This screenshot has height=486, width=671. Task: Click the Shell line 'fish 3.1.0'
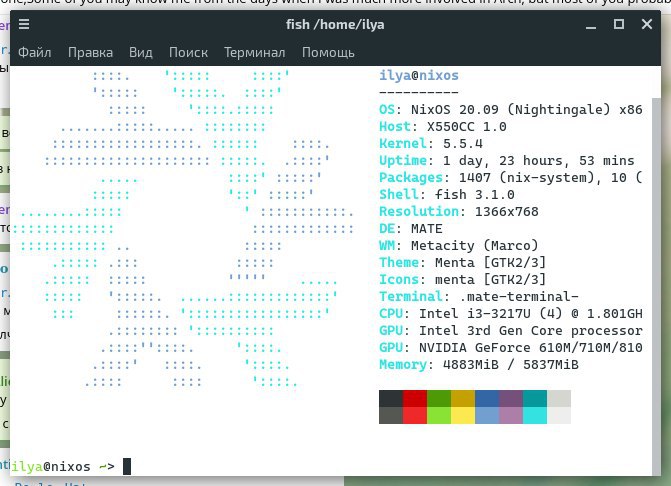(x=475, y=195)
